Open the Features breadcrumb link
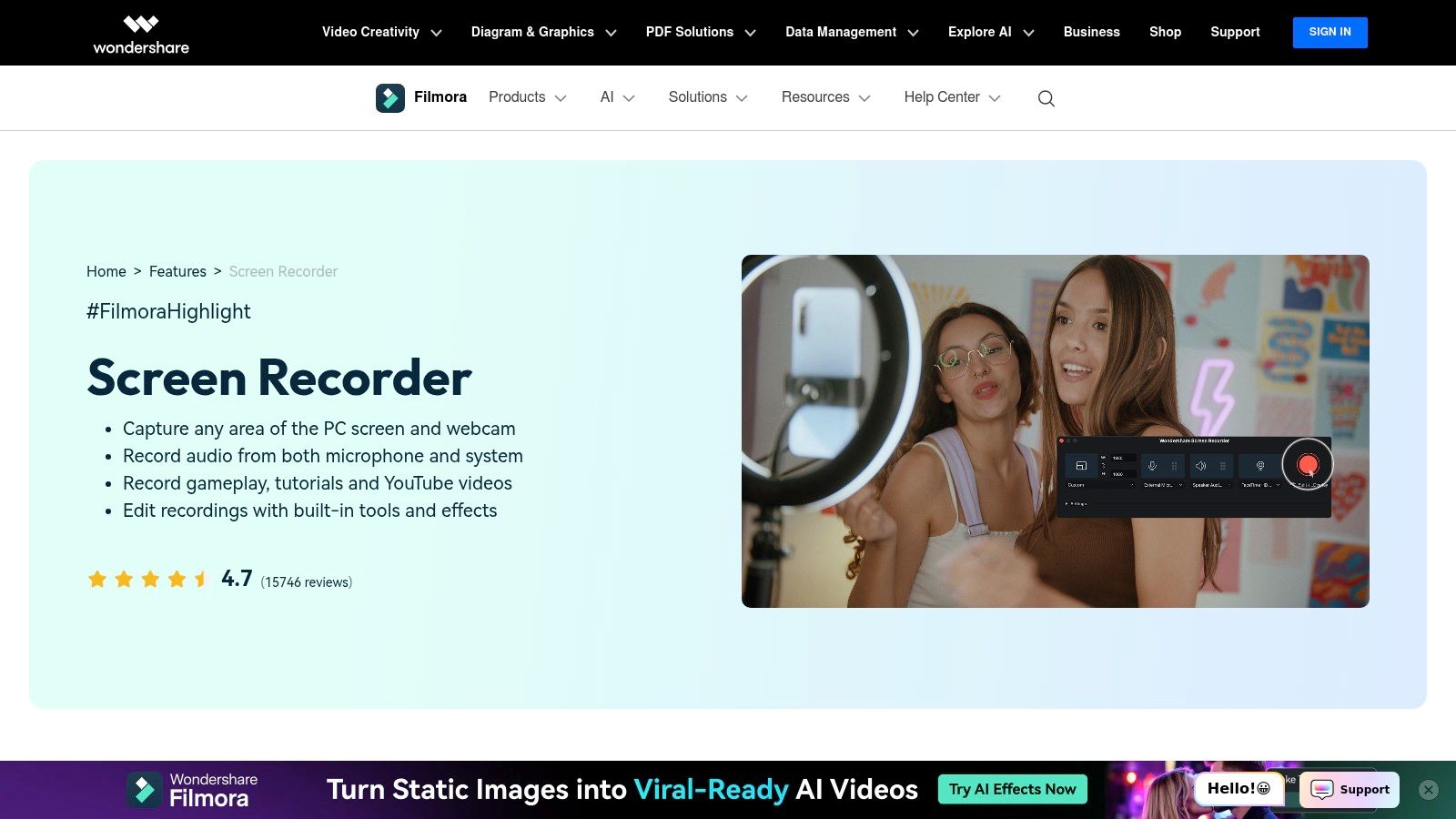The width and height of the screenshot is (1456, 819). tap(177, 271)
